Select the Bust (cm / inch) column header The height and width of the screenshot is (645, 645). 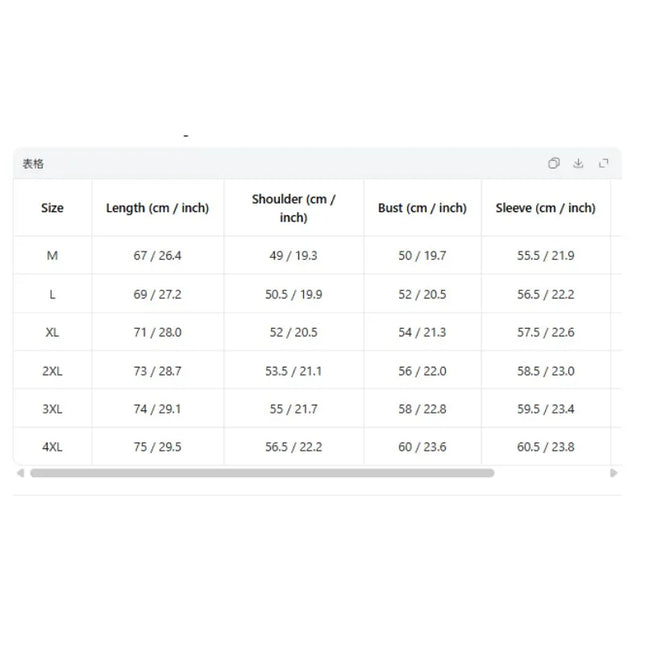click(x=422, y=208)
